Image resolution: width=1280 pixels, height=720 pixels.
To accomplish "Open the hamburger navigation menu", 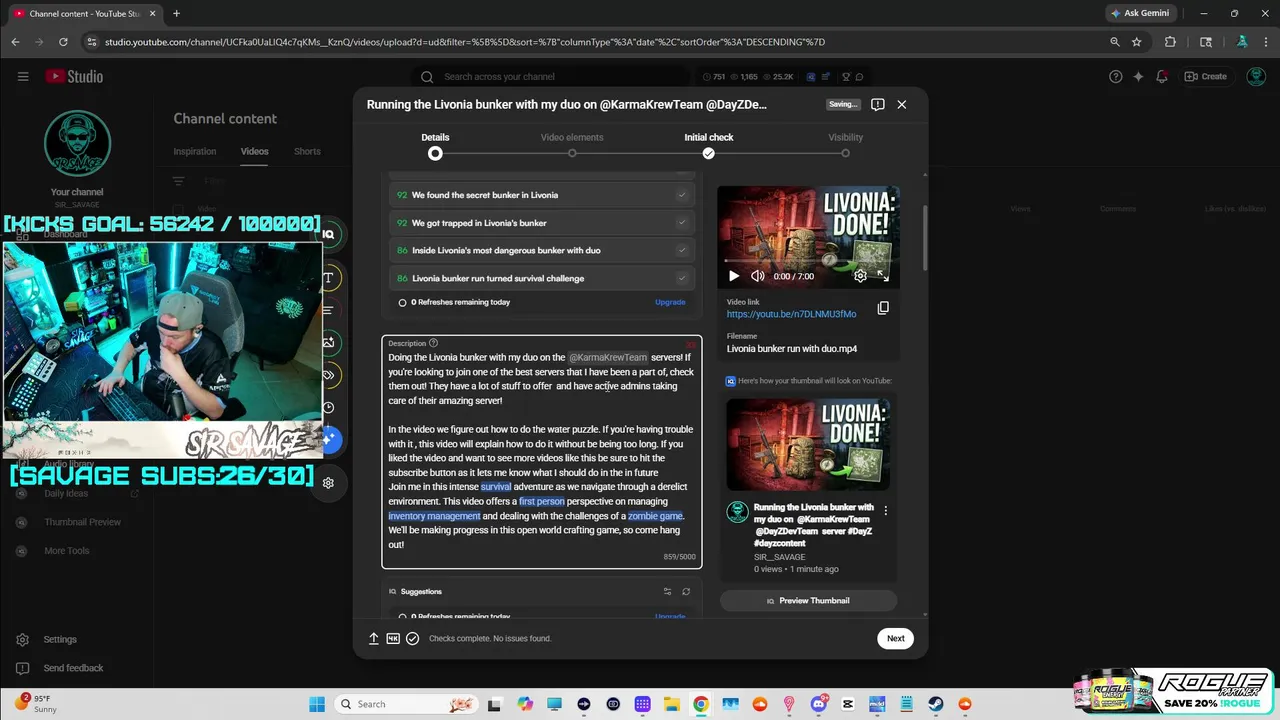I will pyautogui.click(x=23, y=76).
